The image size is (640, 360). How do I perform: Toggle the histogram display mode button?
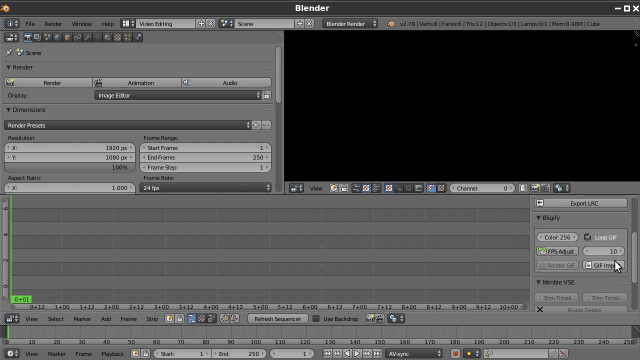(418, 188)
